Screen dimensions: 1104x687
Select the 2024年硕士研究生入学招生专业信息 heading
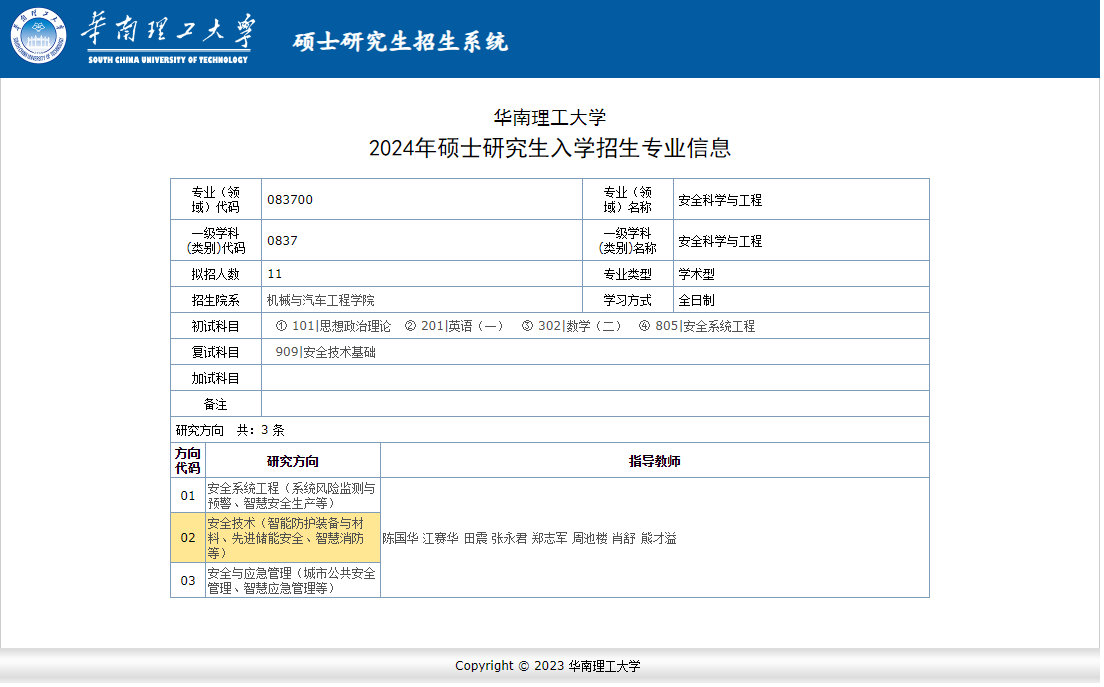[x=550, y=148]
